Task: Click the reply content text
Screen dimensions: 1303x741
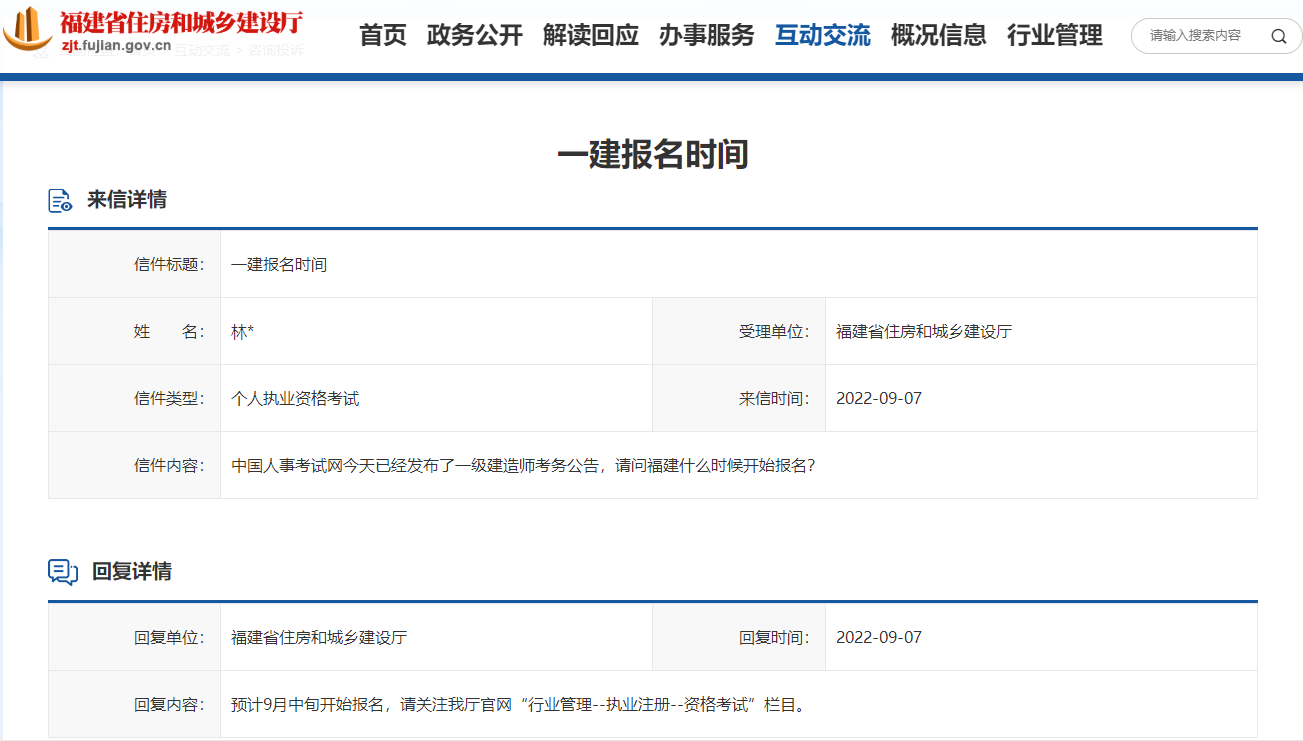Action: [x=518, y=705]
